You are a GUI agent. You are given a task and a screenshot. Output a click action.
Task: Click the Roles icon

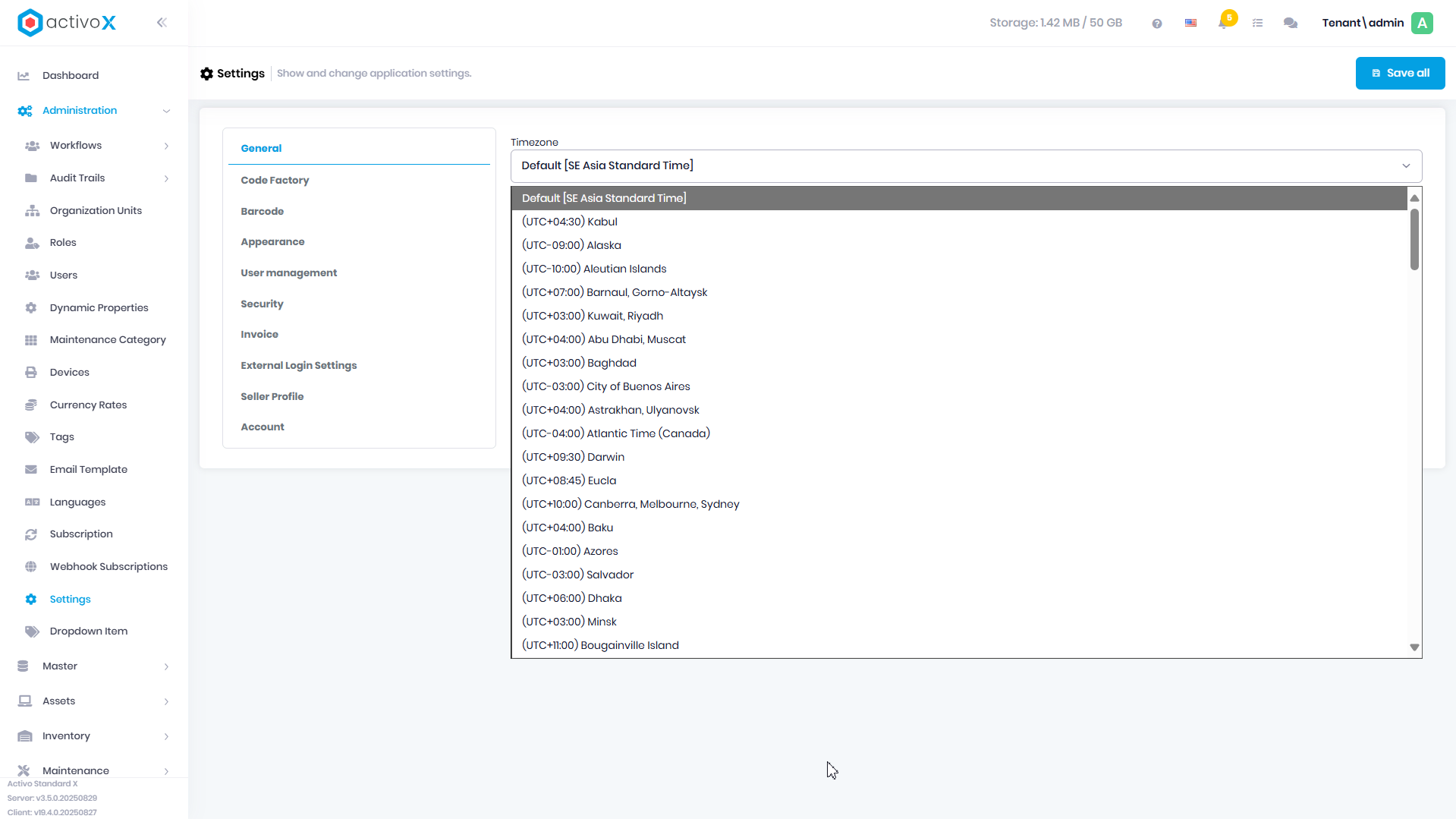32,243
